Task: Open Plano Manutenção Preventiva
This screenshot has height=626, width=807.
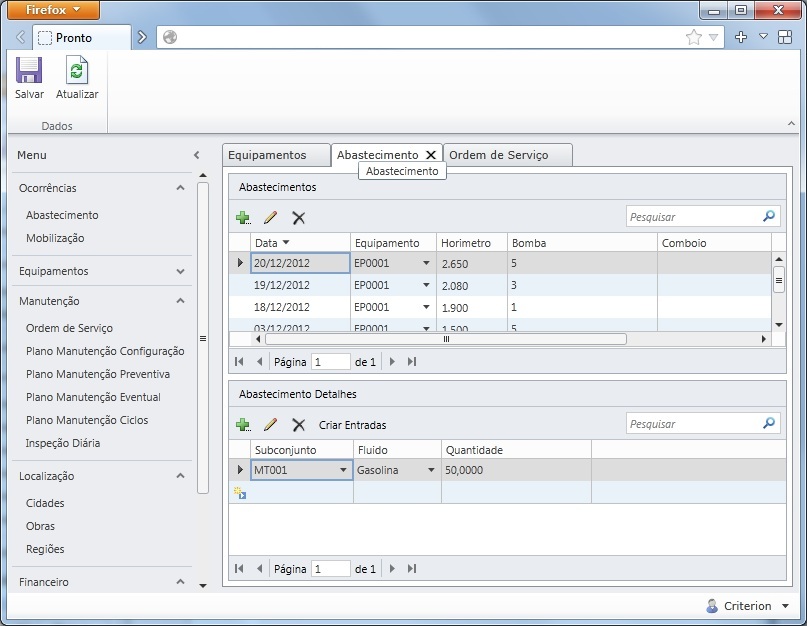Action: tap(98, 374)
